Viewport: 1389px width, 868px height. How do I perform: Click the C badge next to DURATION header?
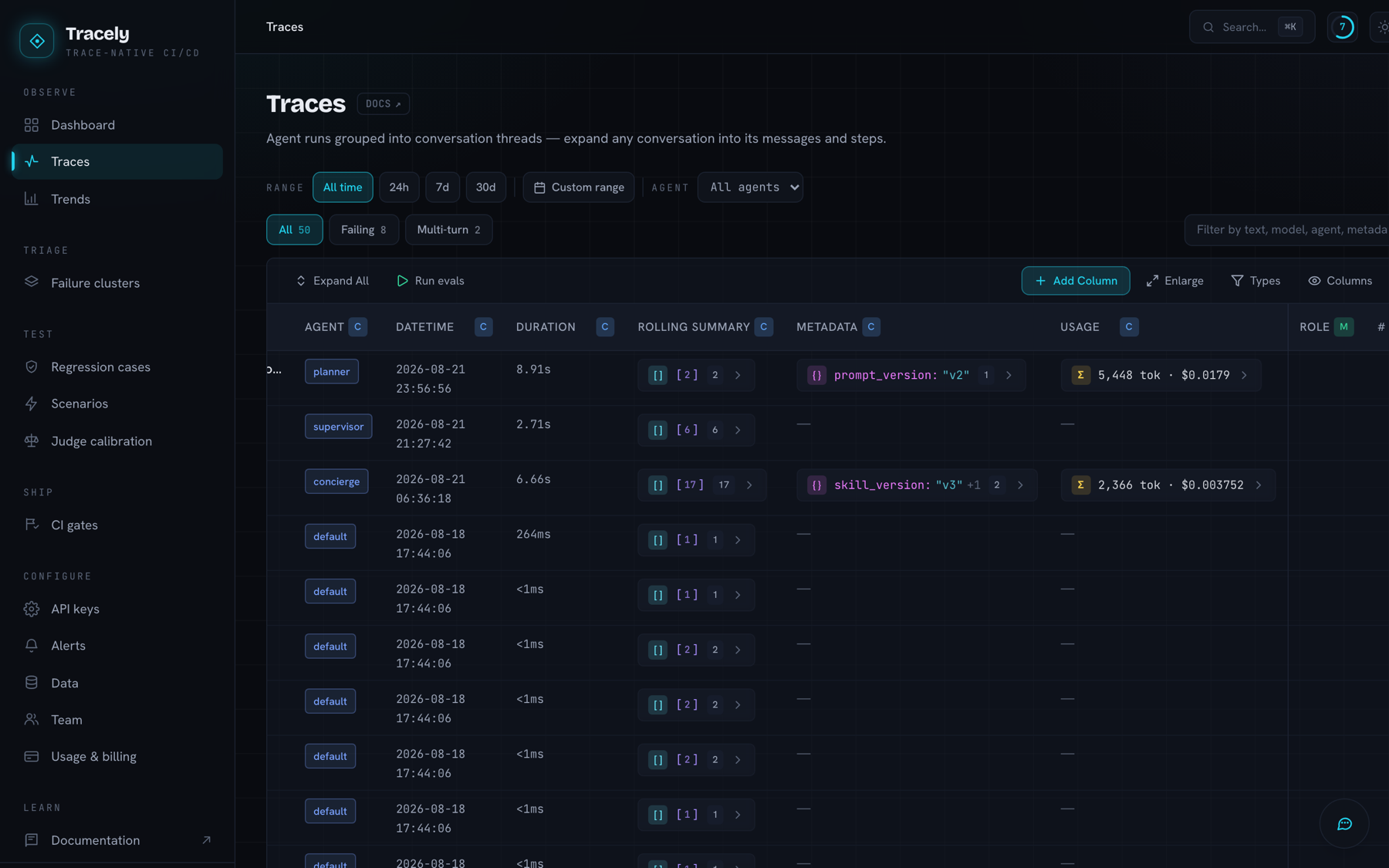click(605, 327)
